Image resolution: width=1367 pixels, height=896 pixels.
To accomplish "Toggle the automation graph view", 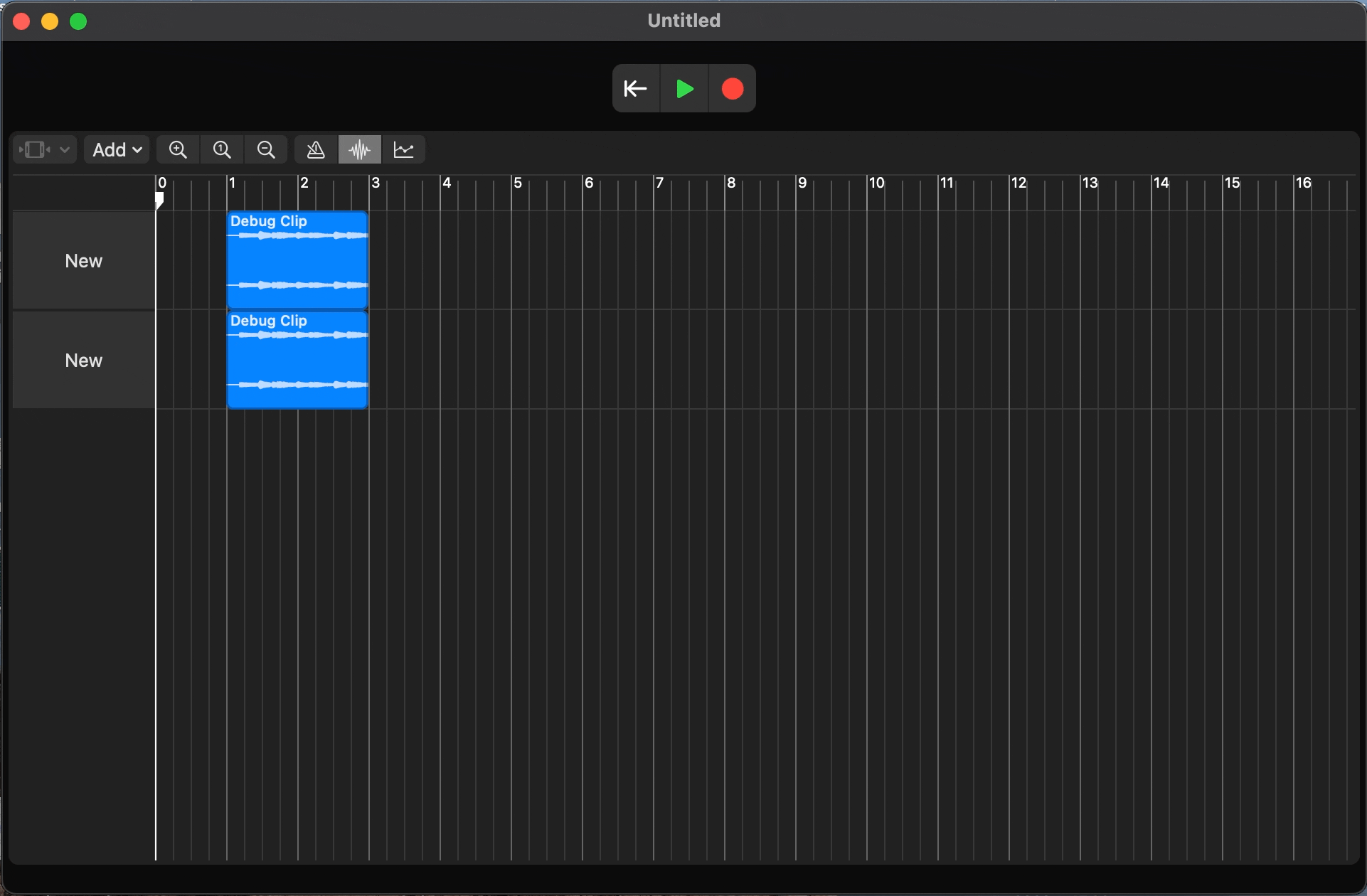I will [x=404, y=150].
